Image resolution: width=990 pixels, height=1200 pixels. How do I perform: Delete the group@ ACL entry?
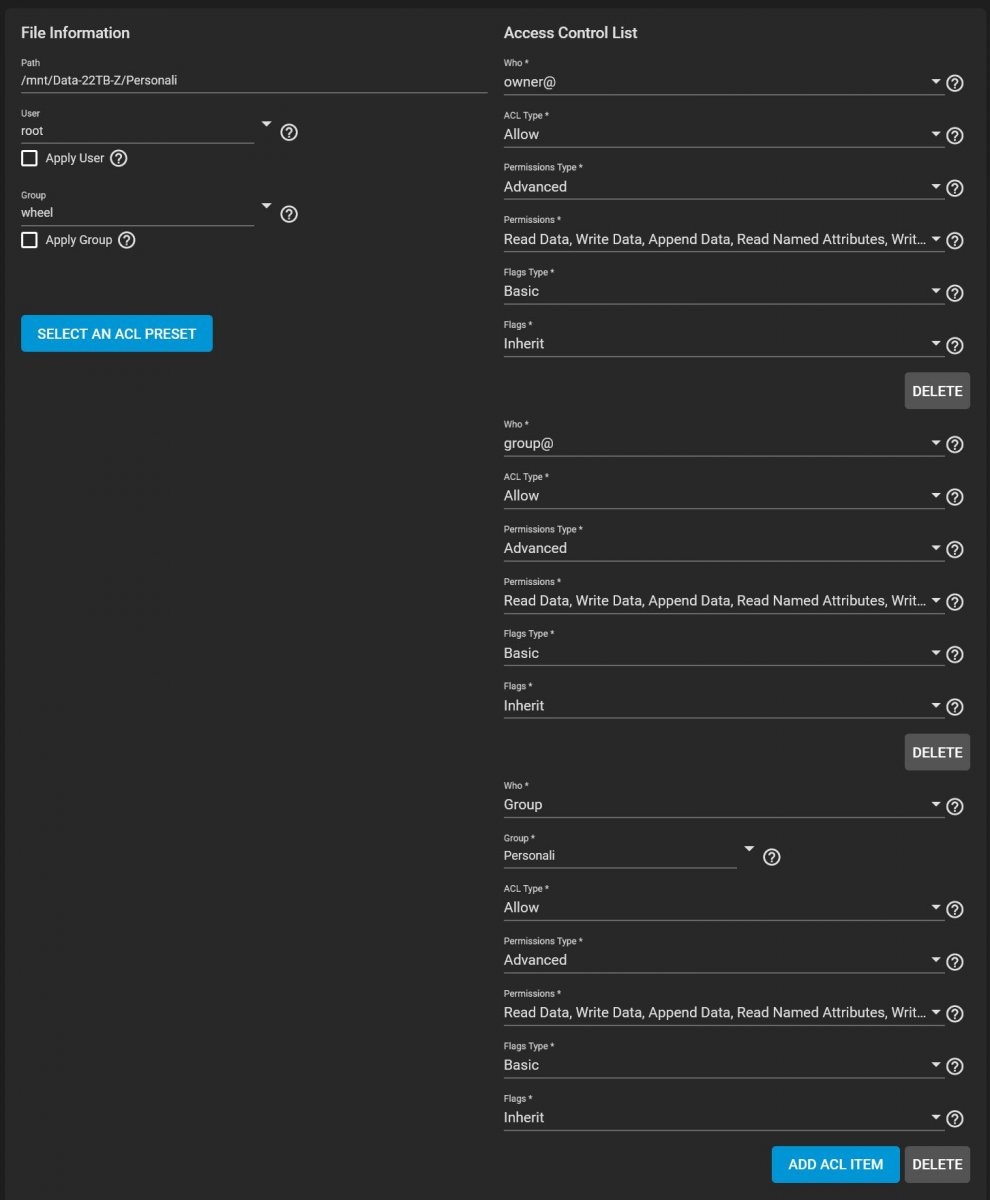(x=937, y=752)
